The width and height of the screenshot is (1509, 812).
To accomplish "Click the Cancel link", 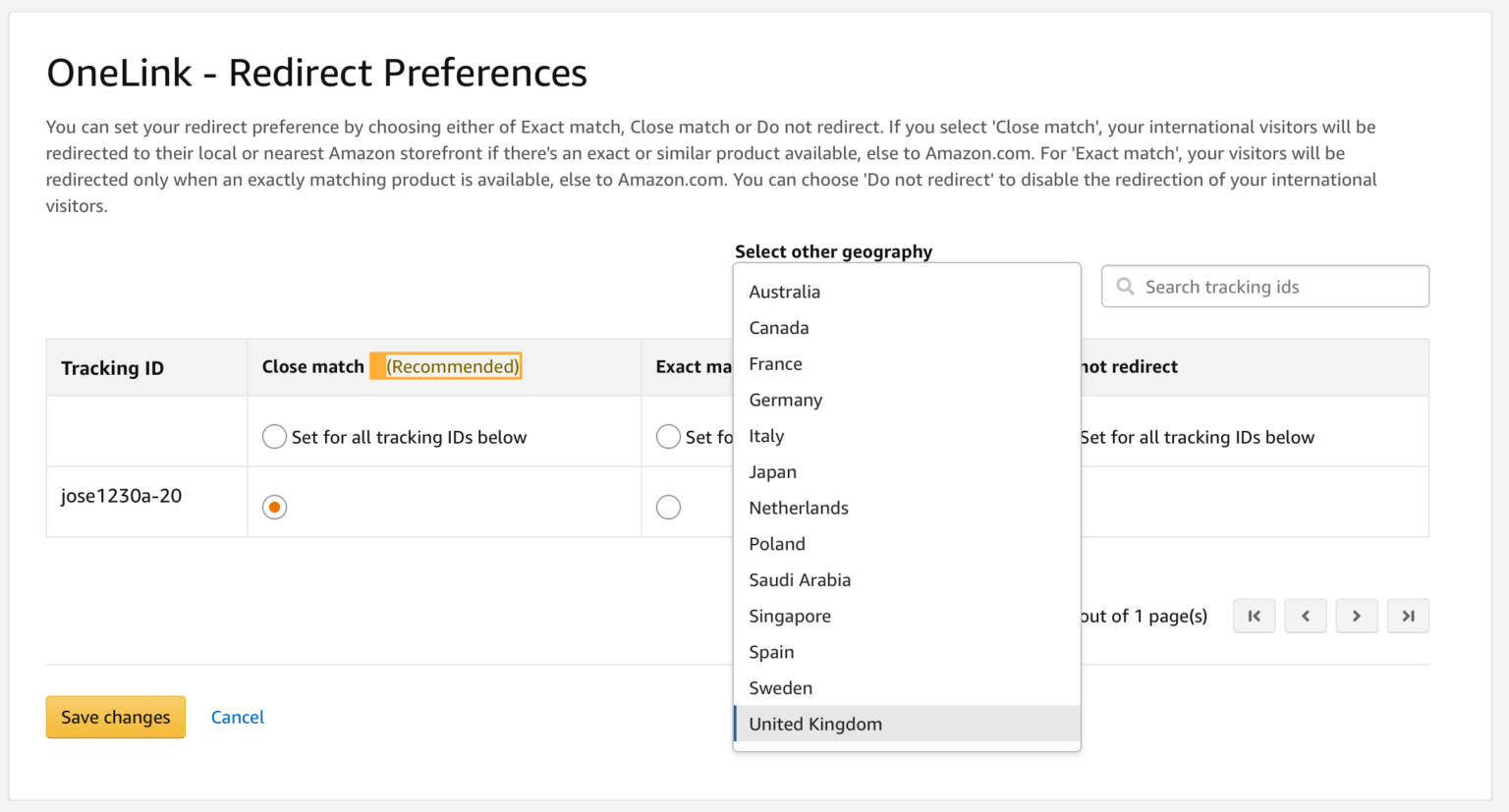I will click(x=237, y=717).
